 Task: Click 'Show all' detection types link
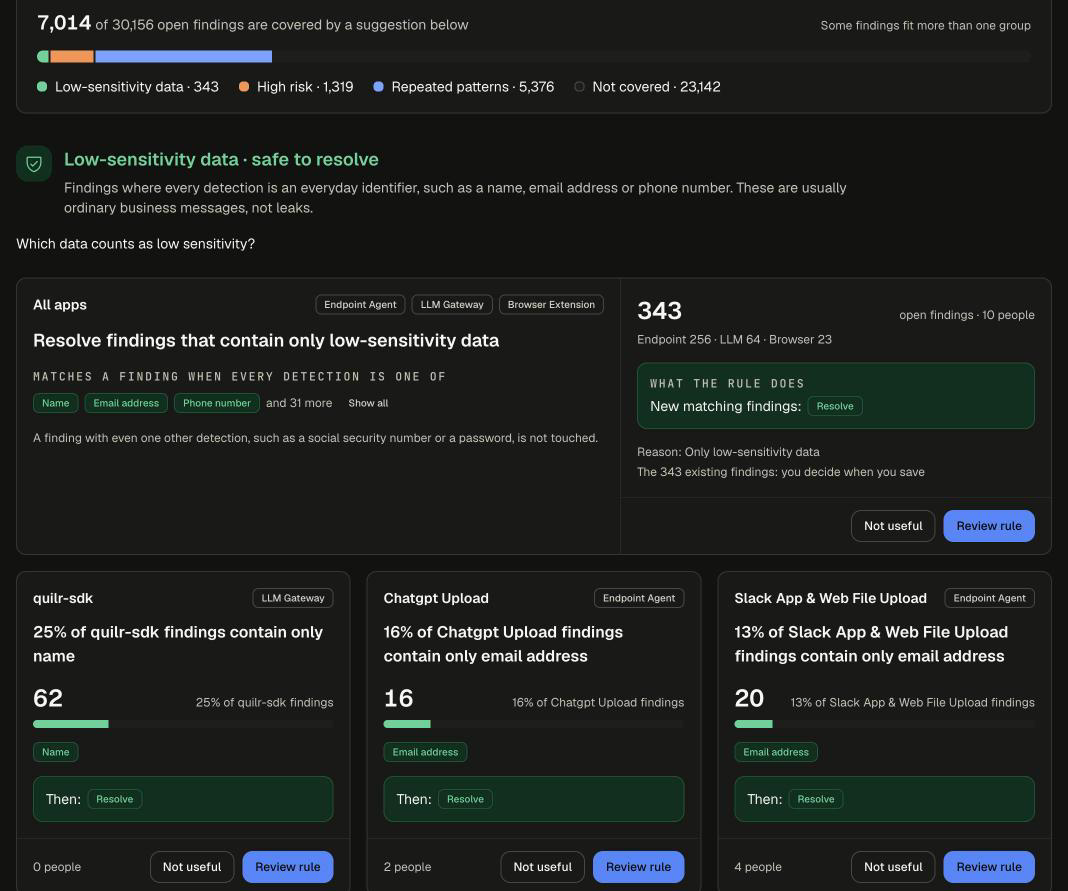click(368, 403)
